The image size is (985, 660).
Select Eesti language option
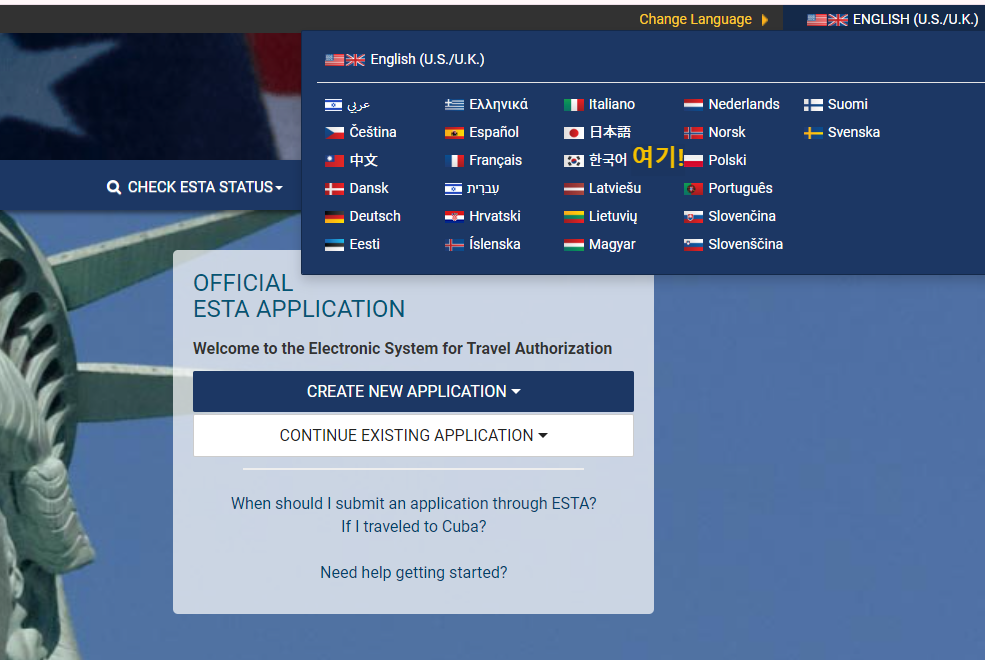click(x=364, y=244)
